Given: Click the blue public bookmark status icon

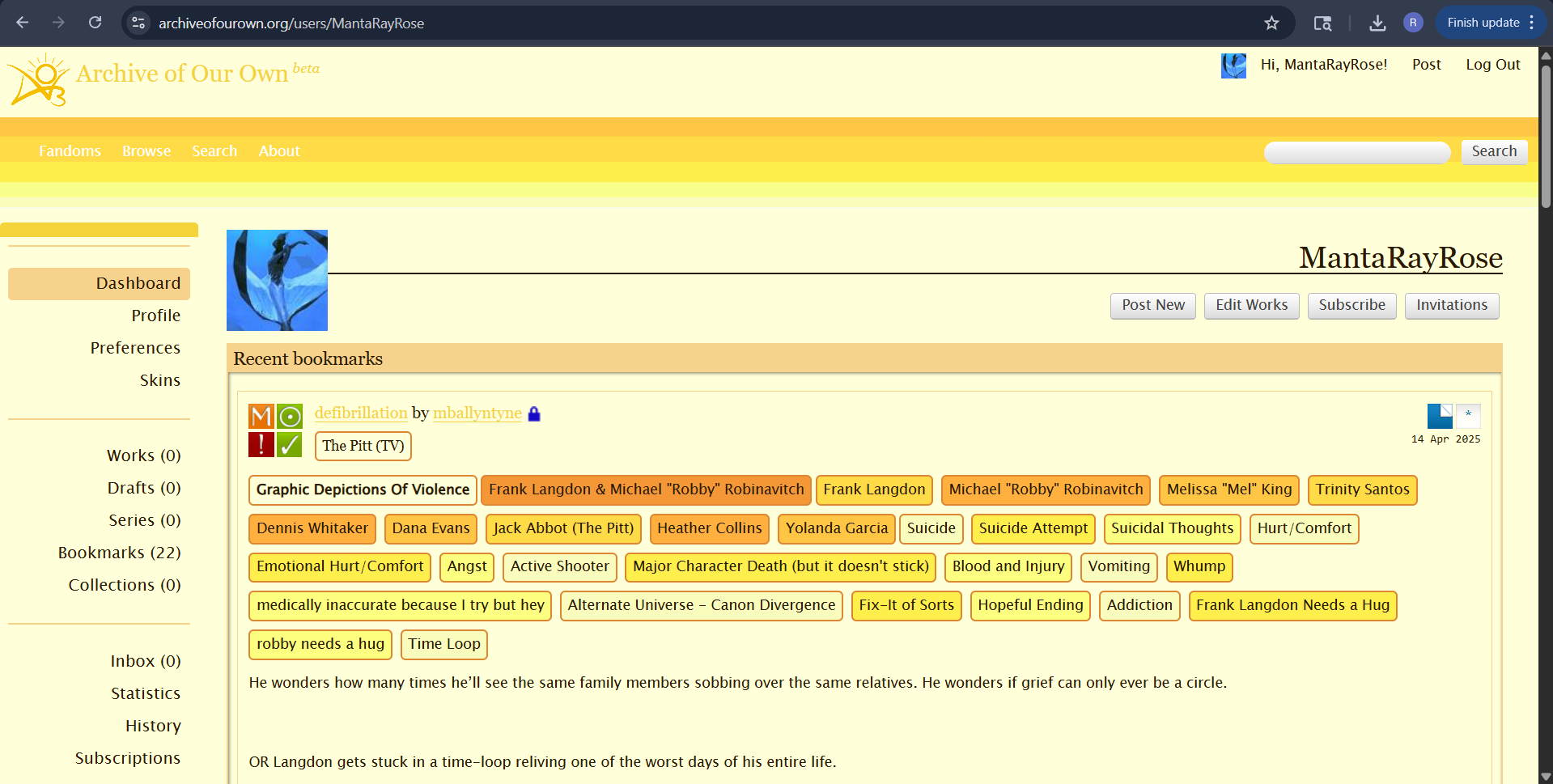Looking at the screenshot, I should point(1440,416).
